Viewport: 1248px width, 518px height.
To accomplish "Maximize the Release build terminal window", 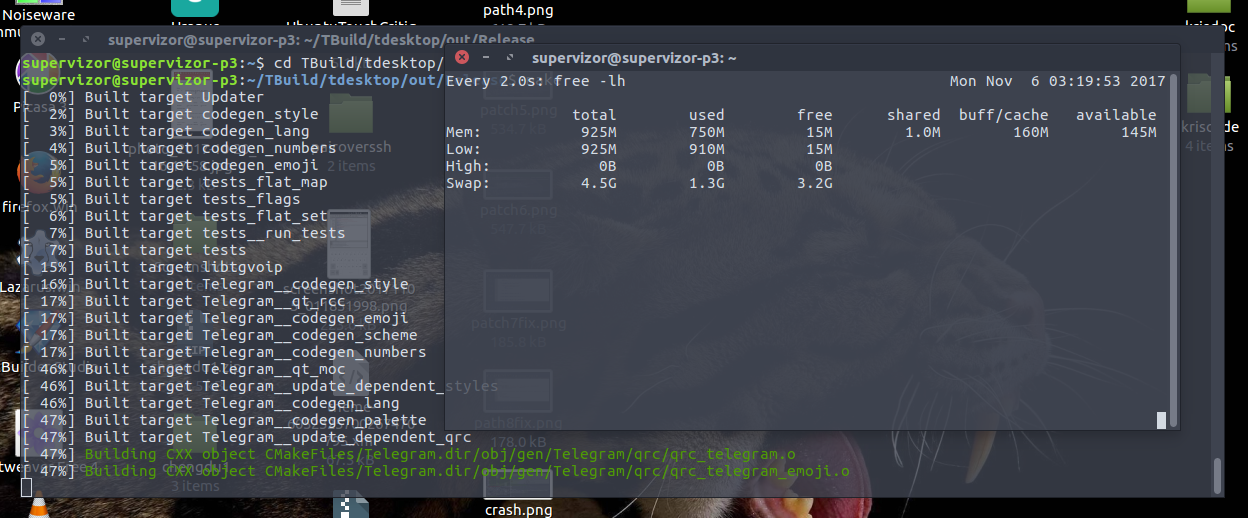I will 86,39.
